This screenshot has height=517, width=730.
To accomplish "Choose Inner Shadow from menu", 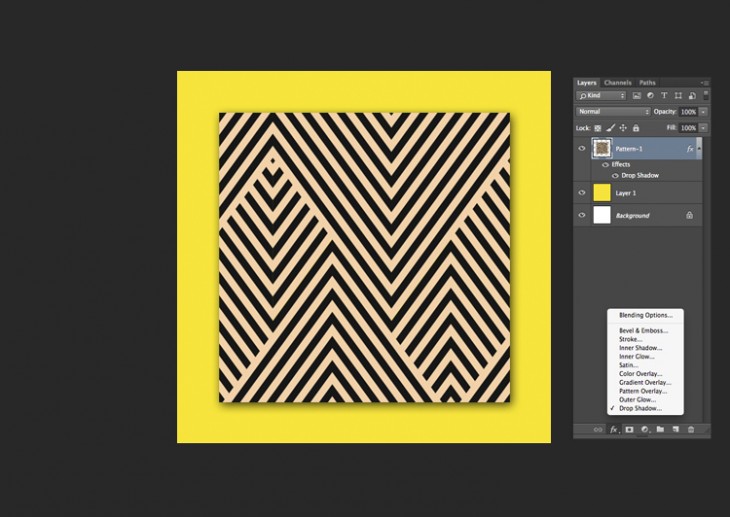I will (x=645, y=348).
